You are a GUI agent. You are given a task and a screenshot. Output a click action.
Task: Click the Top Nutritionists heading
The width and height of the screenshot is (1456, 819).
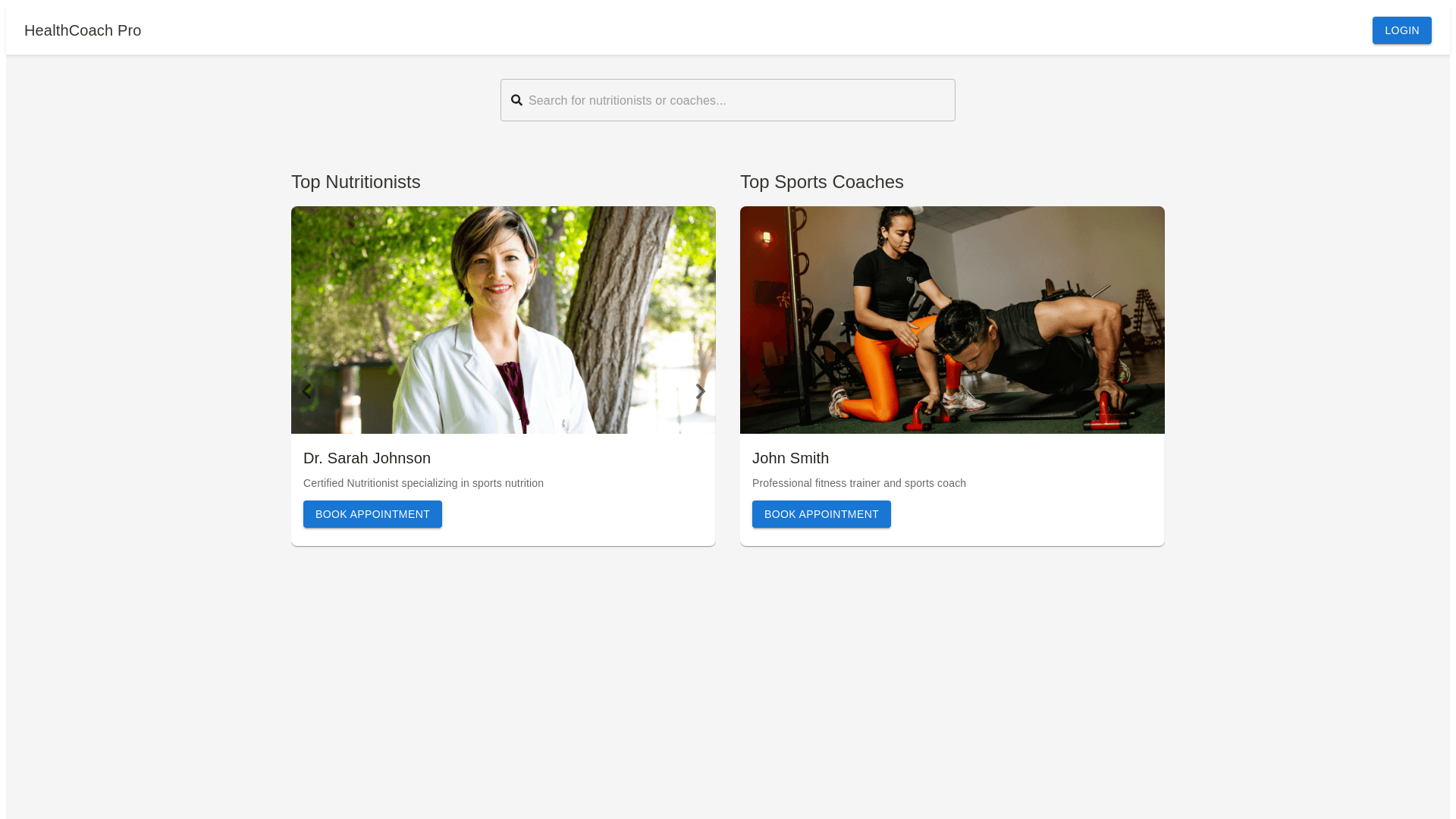click(356, 182)
